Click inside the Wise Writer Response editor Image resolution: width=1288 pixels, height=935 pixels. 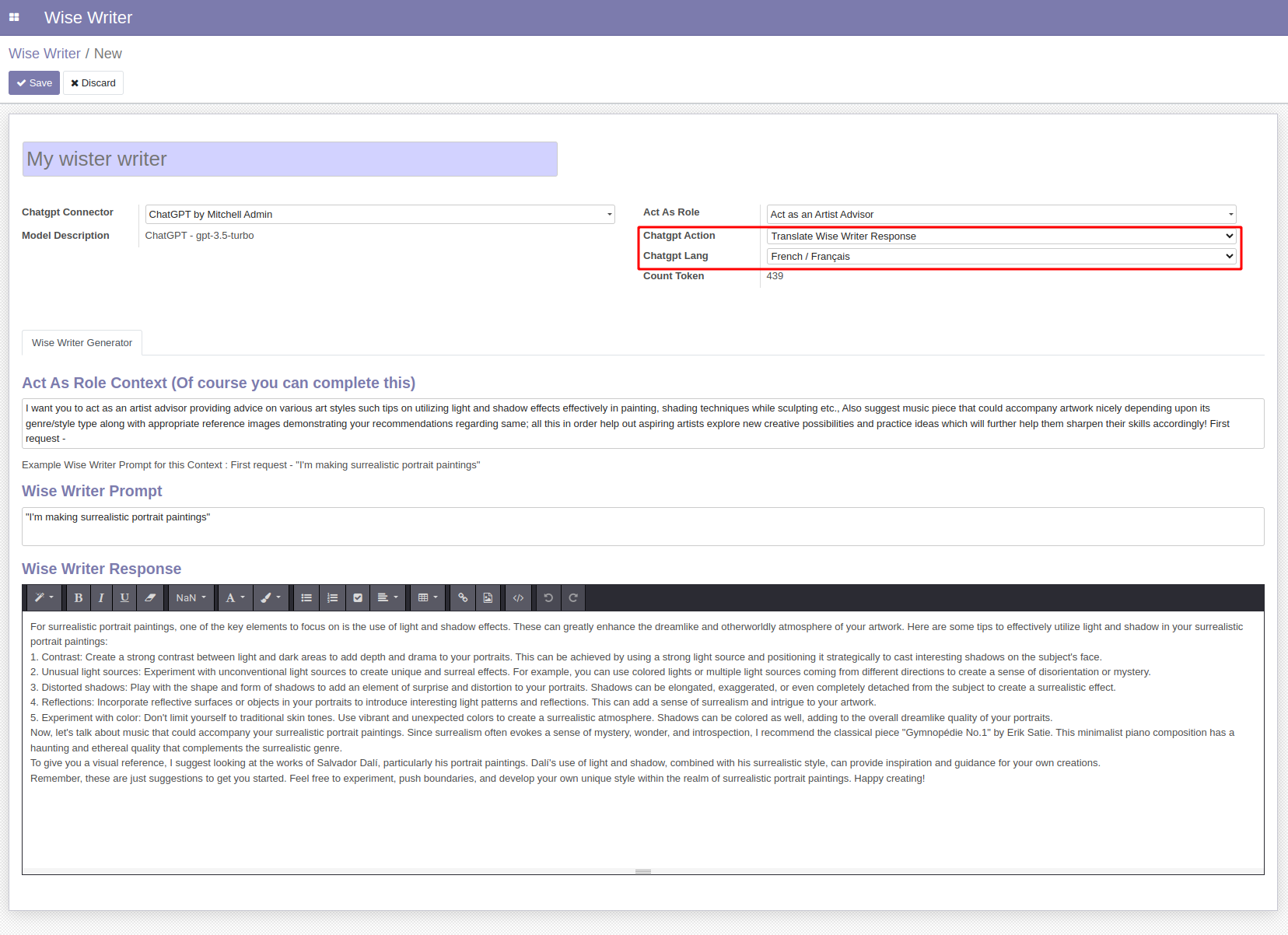[643, 739]
